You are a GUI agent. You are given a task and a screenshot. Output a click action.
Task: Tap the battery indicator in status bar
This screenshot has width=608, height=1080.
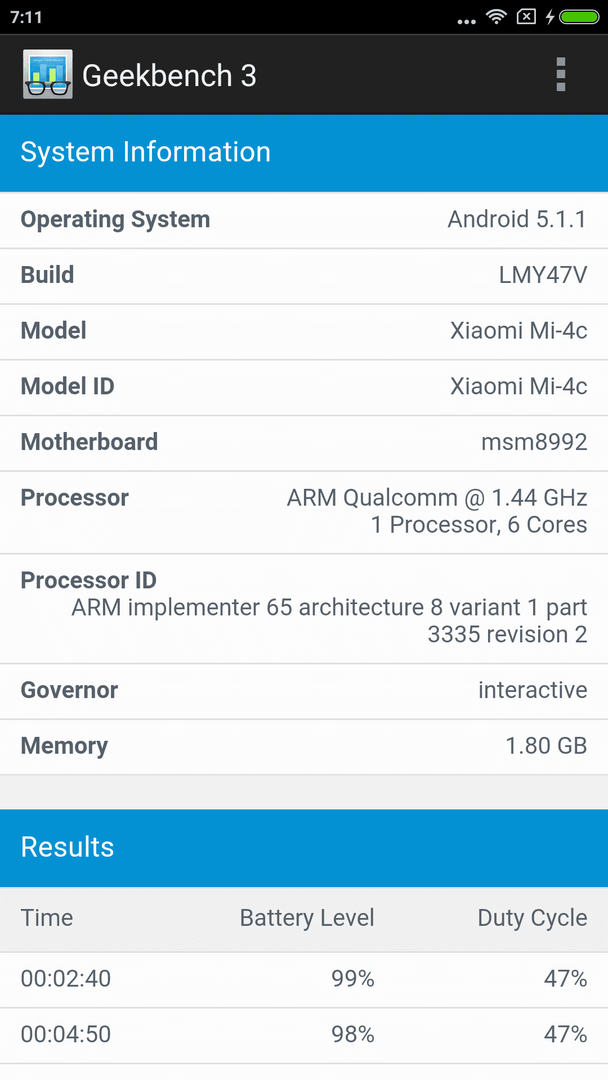click(x=579, y=17)
